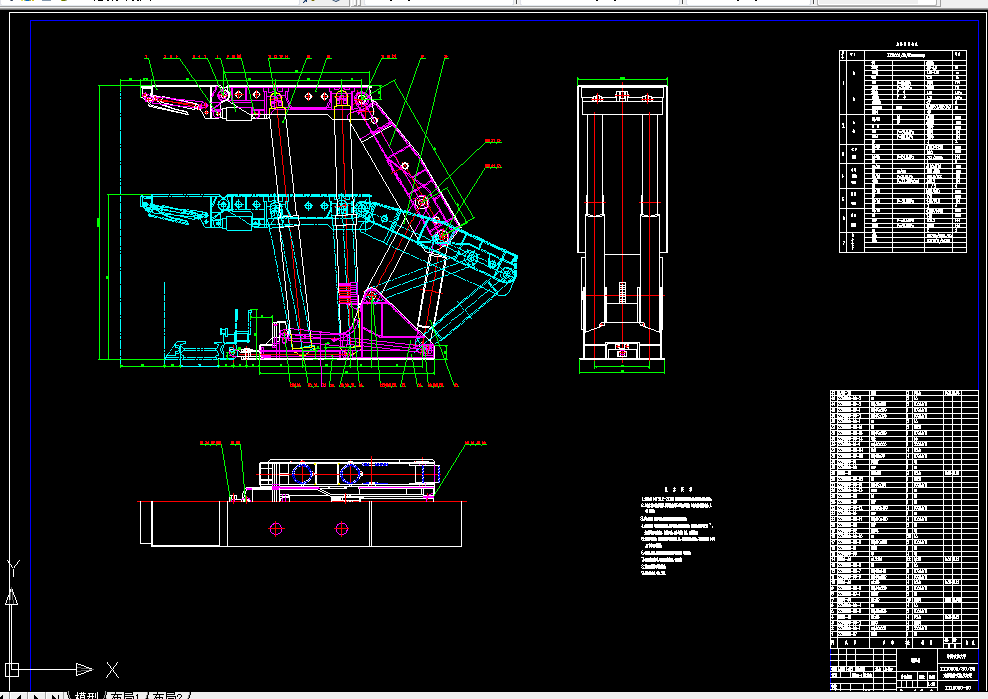Select the parts list table on right

904,519
